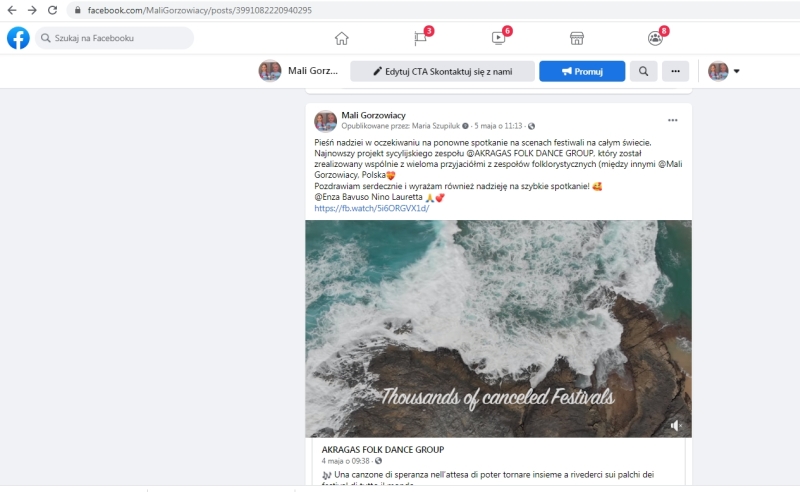
Task: Open the Facebook logo home link
Action: 18,38
